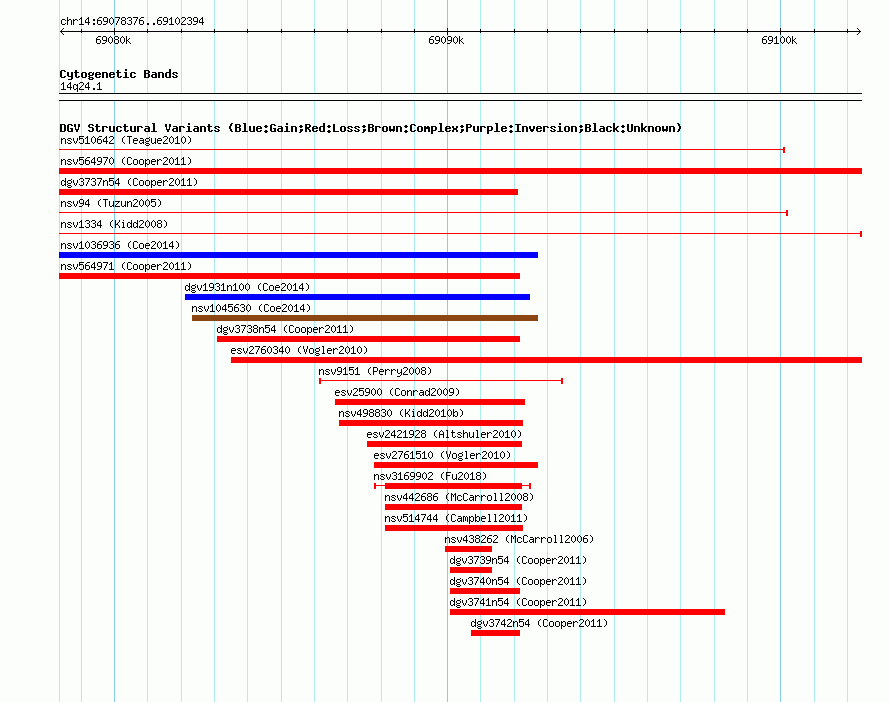Screen dimensions: 890x702
Task: Click the brown nsv1045630 complex variant bar
Action: click(365, 318)
